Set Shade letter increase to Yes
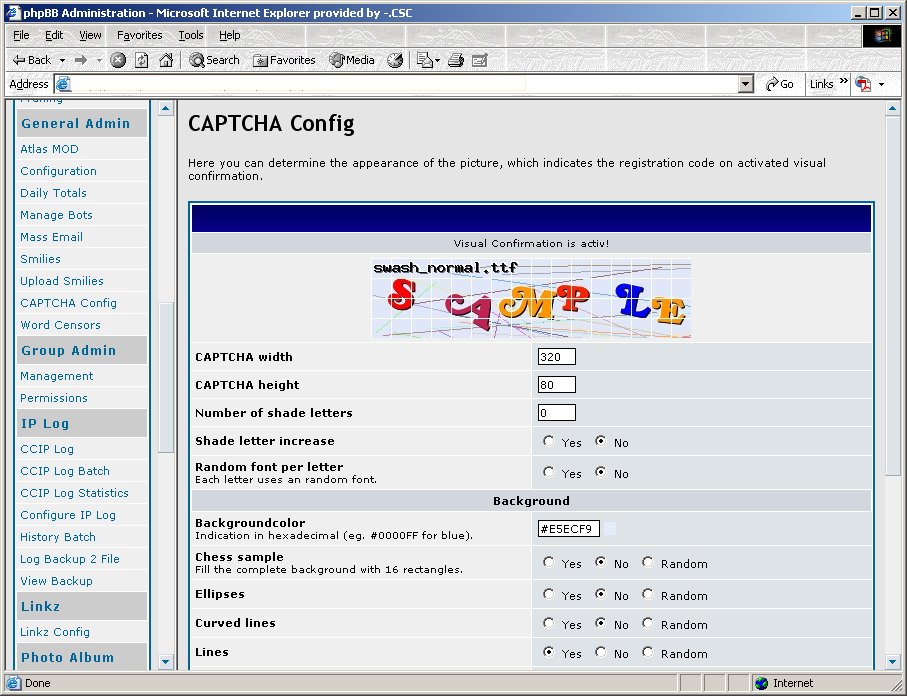907x696 pixels. point(548,441)
